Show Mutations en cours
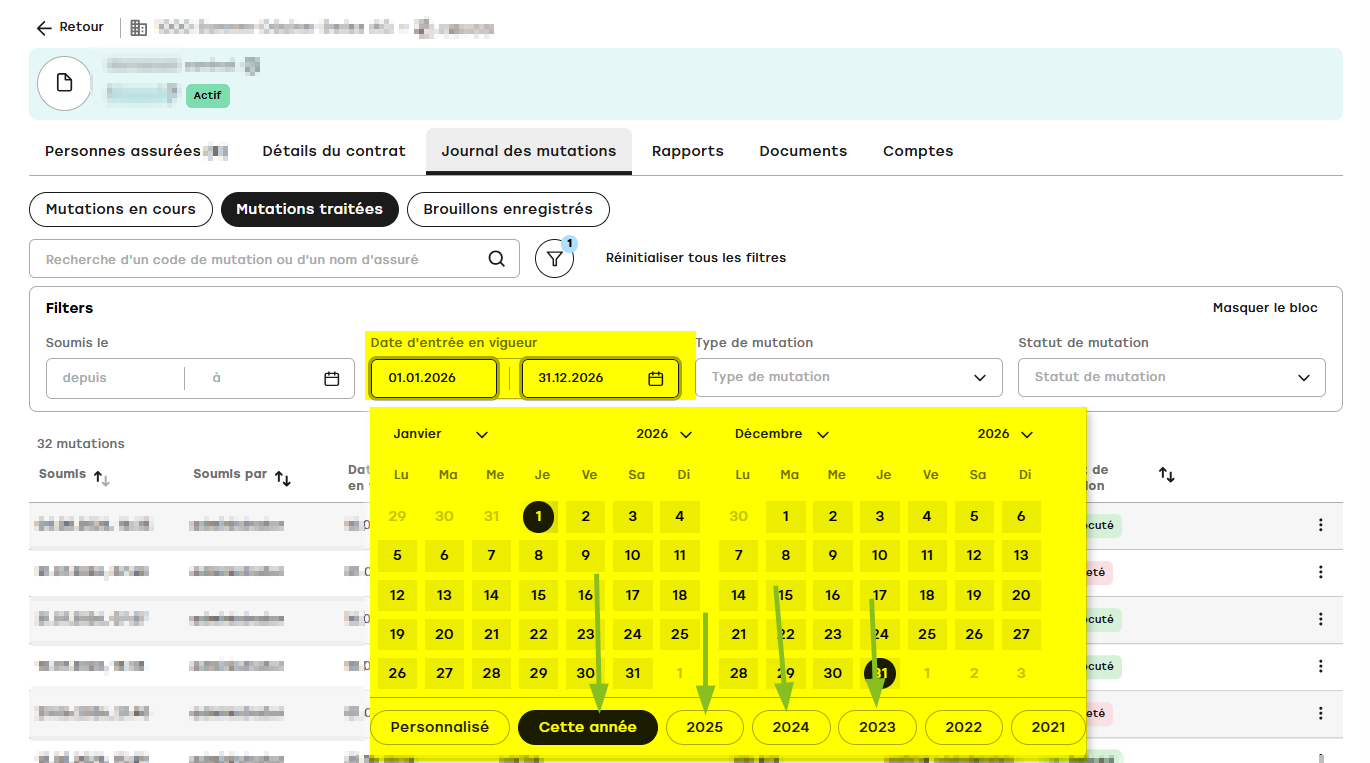This screenshot has height=763, width=1370. pos(121,209)
